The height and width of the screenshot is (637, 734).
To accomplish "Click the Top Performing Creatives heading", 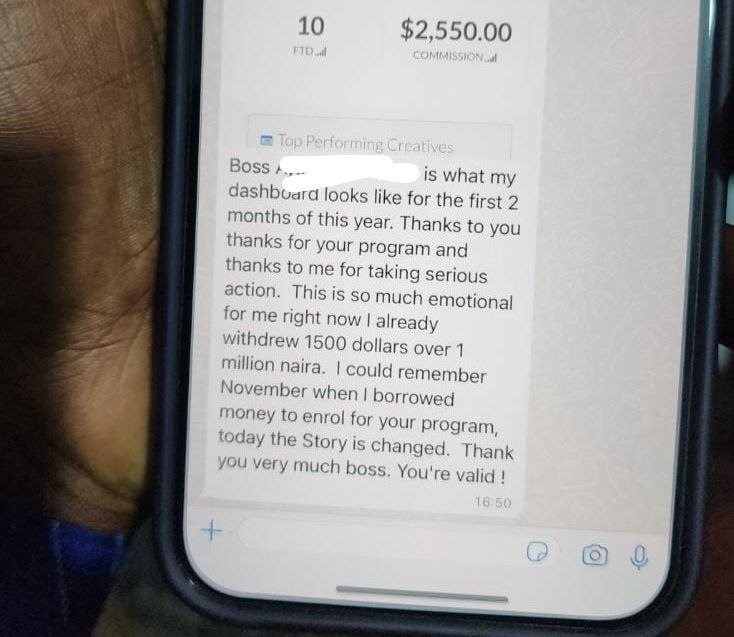I will click(x=366, y=143).
